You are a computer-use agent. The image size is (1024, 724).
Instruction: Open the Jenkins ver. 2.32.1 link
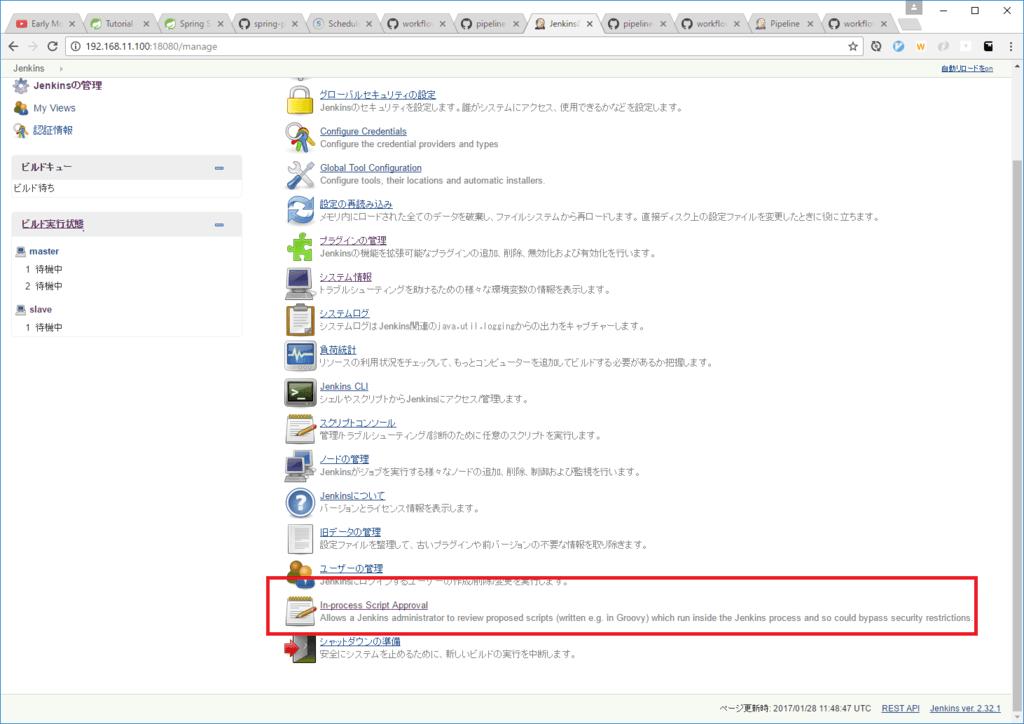click(965, 708)
